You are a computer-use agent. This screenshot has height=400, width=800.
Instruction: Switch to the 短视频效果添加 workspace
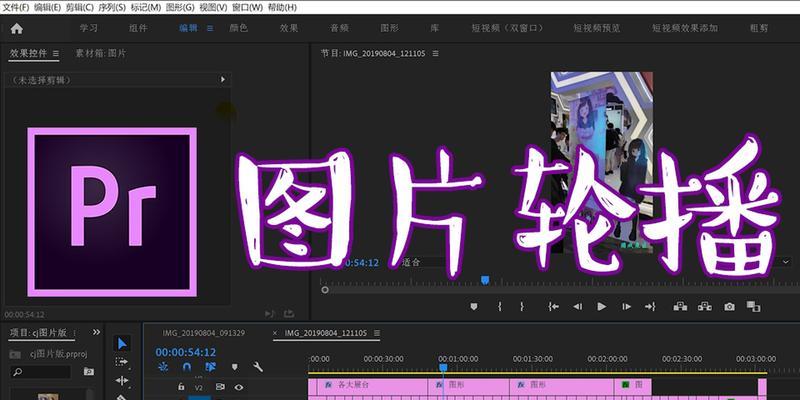[685, 29]
